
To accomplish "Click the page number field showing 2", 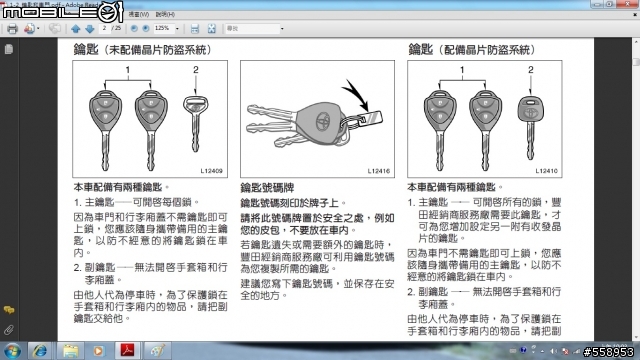I will click(x=104, y=28).
